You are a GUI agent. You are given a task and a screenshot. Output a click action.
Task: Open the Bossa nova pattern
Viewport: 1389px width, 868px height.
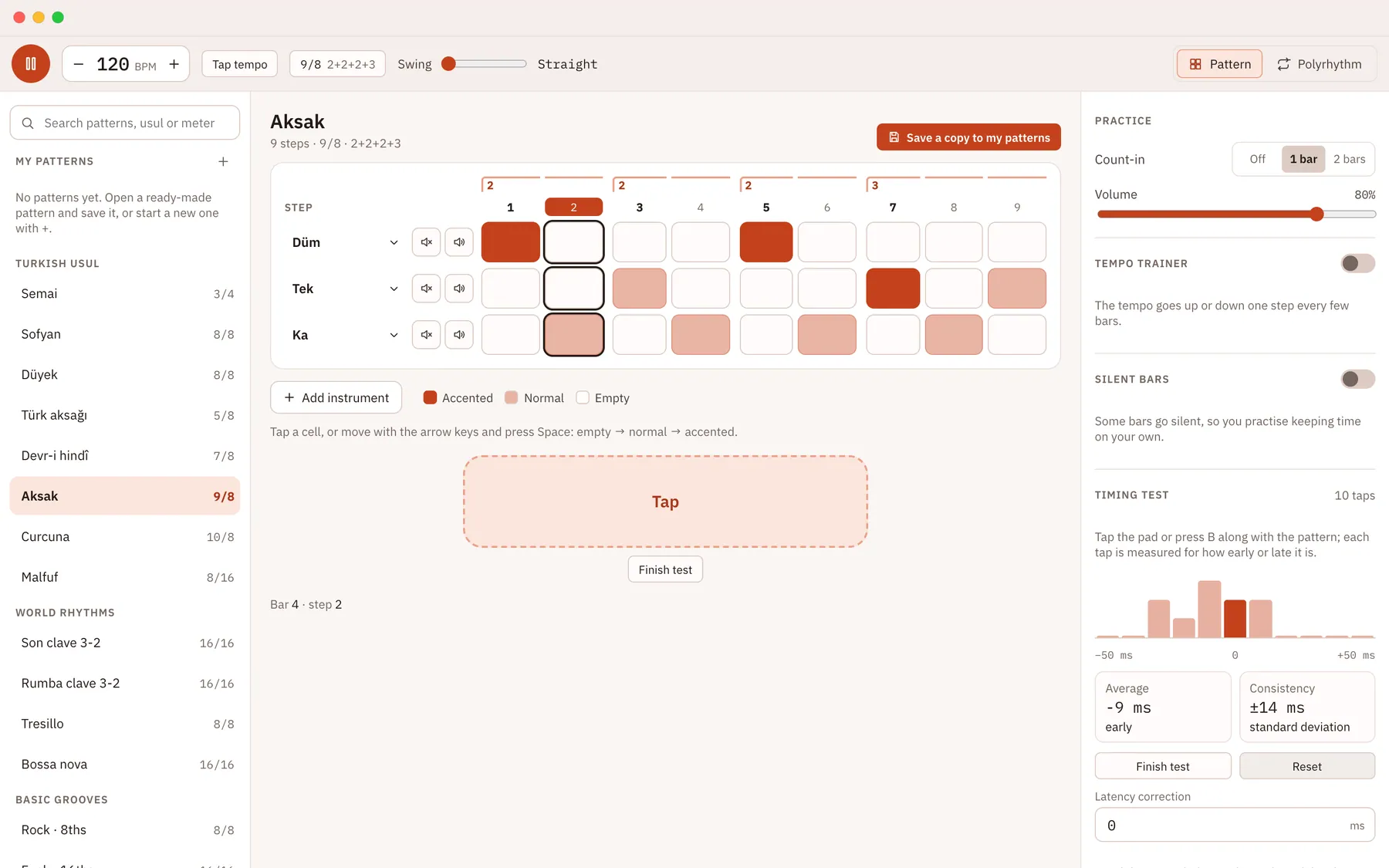click(125, 765)
